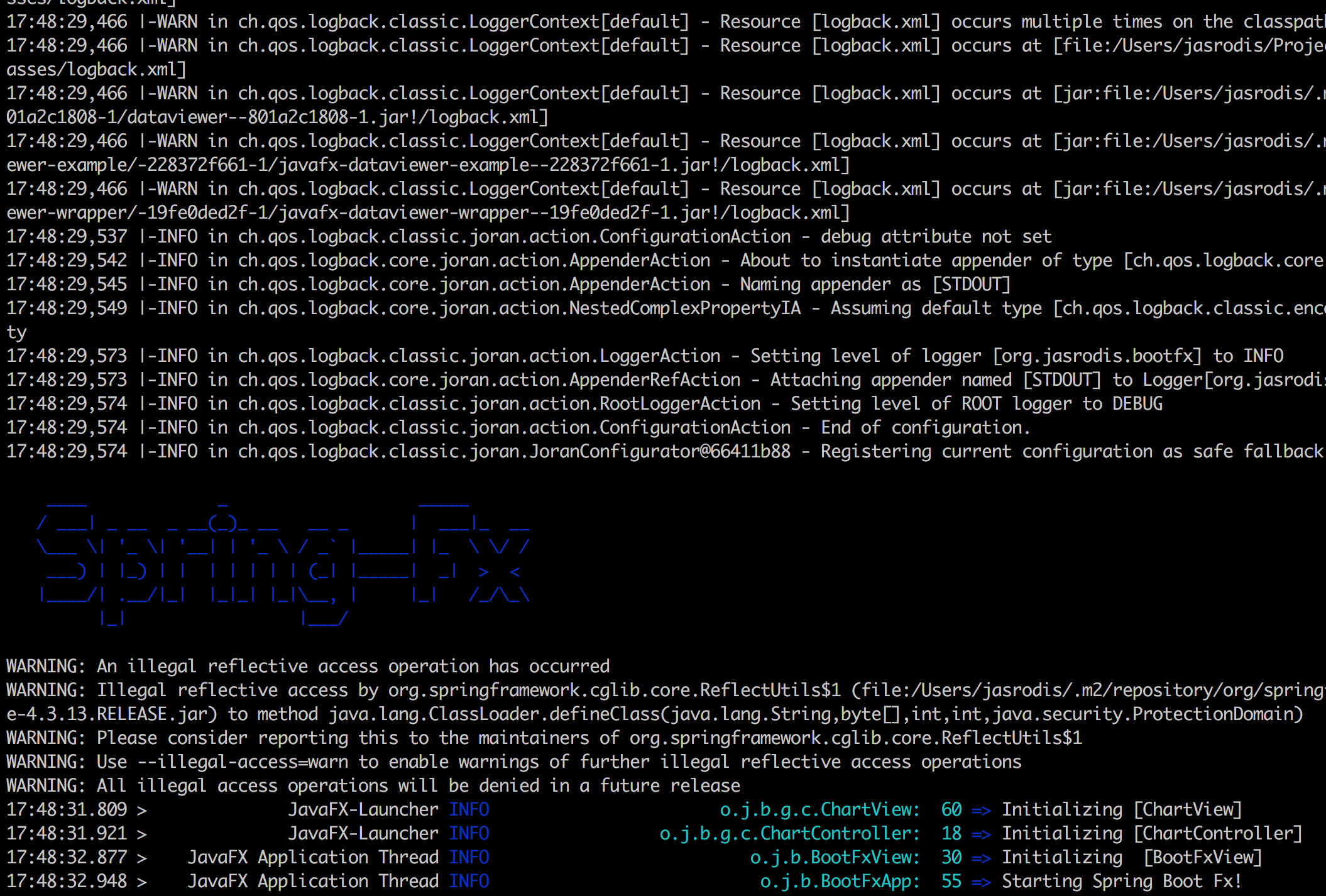
Task: Click o.j.b.g.c.ChartController logger name
Action: pyautogui.click(x=789, y=833)
